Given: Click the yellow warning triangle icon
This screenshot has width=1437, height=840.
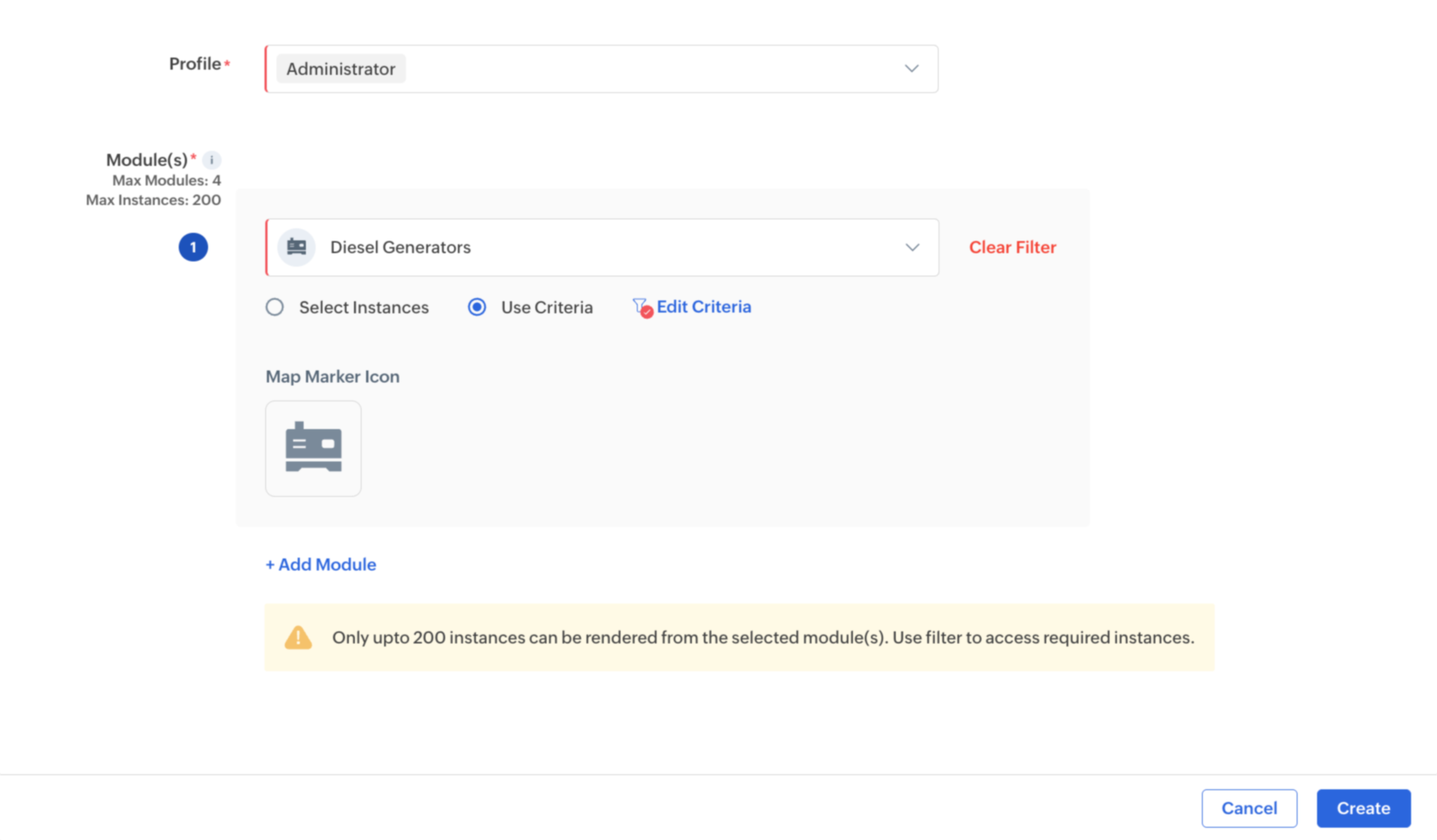Looking at the screenshot, I should click(298, 637).
